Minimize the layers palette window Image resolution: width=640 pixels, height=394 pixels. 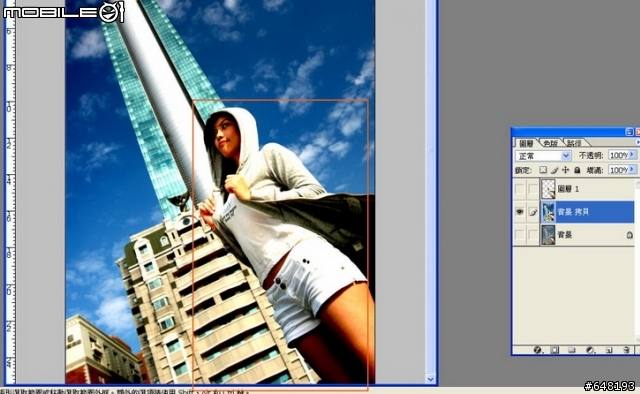tap(629, 131)
